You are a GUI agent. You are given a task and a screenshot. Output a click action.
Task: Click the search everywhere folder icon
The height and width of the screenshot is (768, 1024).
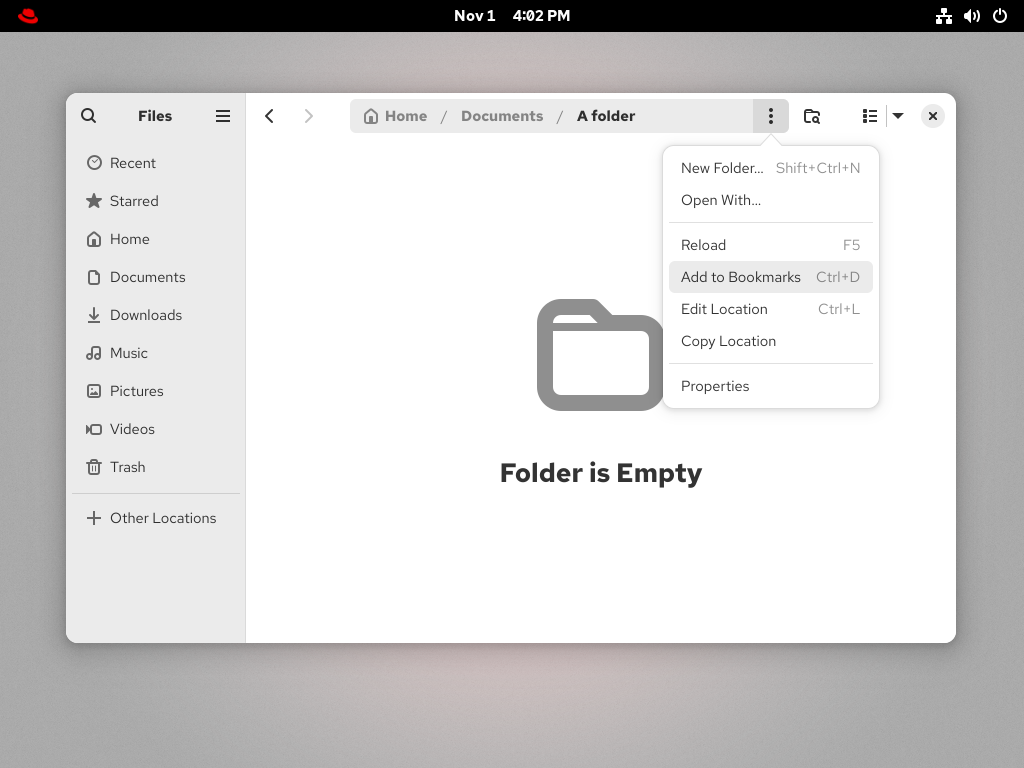tap(812, 116)
